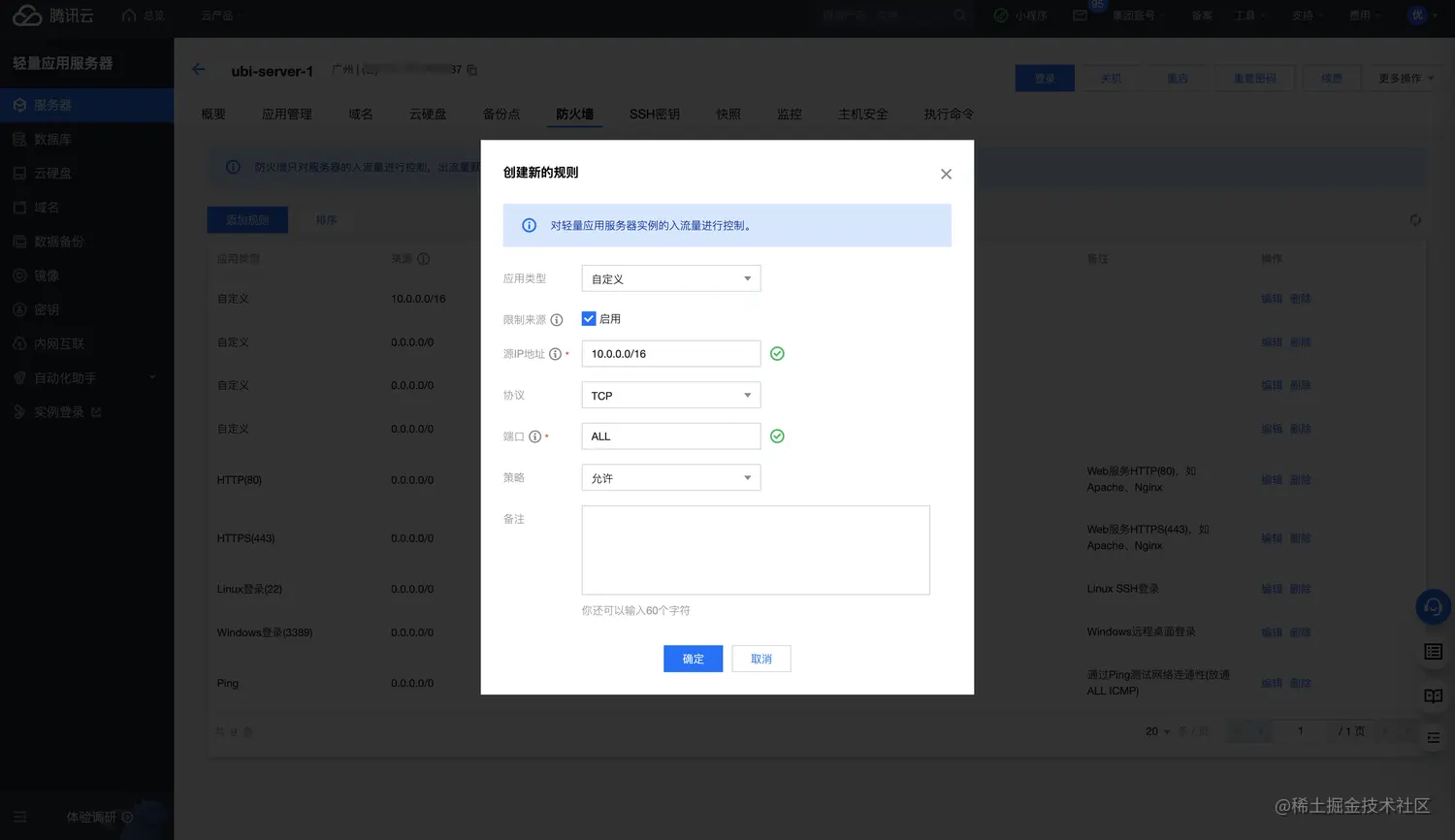The height and width of the screenshot is (840, 1455).
Task: Click the search magnifier in the top bar
Action: tap(959, 16)
